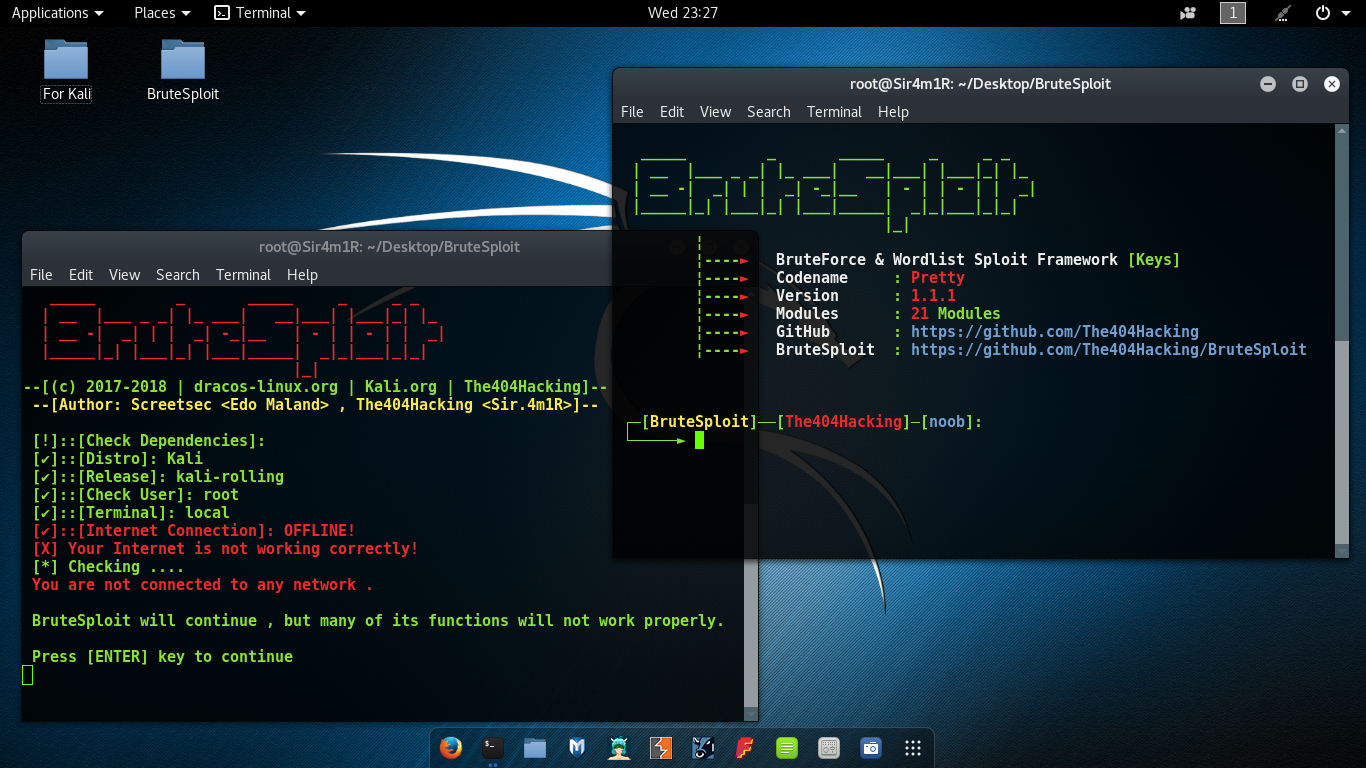Open Help menu in the left terminal window

click(302, 275)
